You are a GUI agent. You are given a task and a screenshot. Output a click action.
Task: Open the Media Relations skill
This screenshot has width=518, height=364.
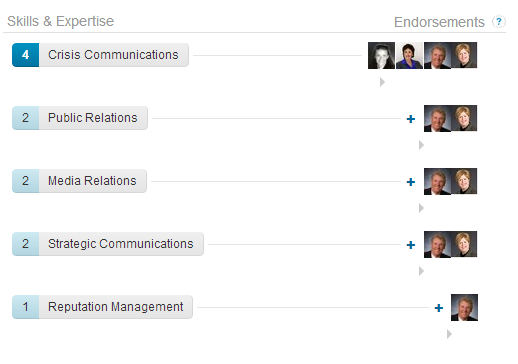[93, 181]
